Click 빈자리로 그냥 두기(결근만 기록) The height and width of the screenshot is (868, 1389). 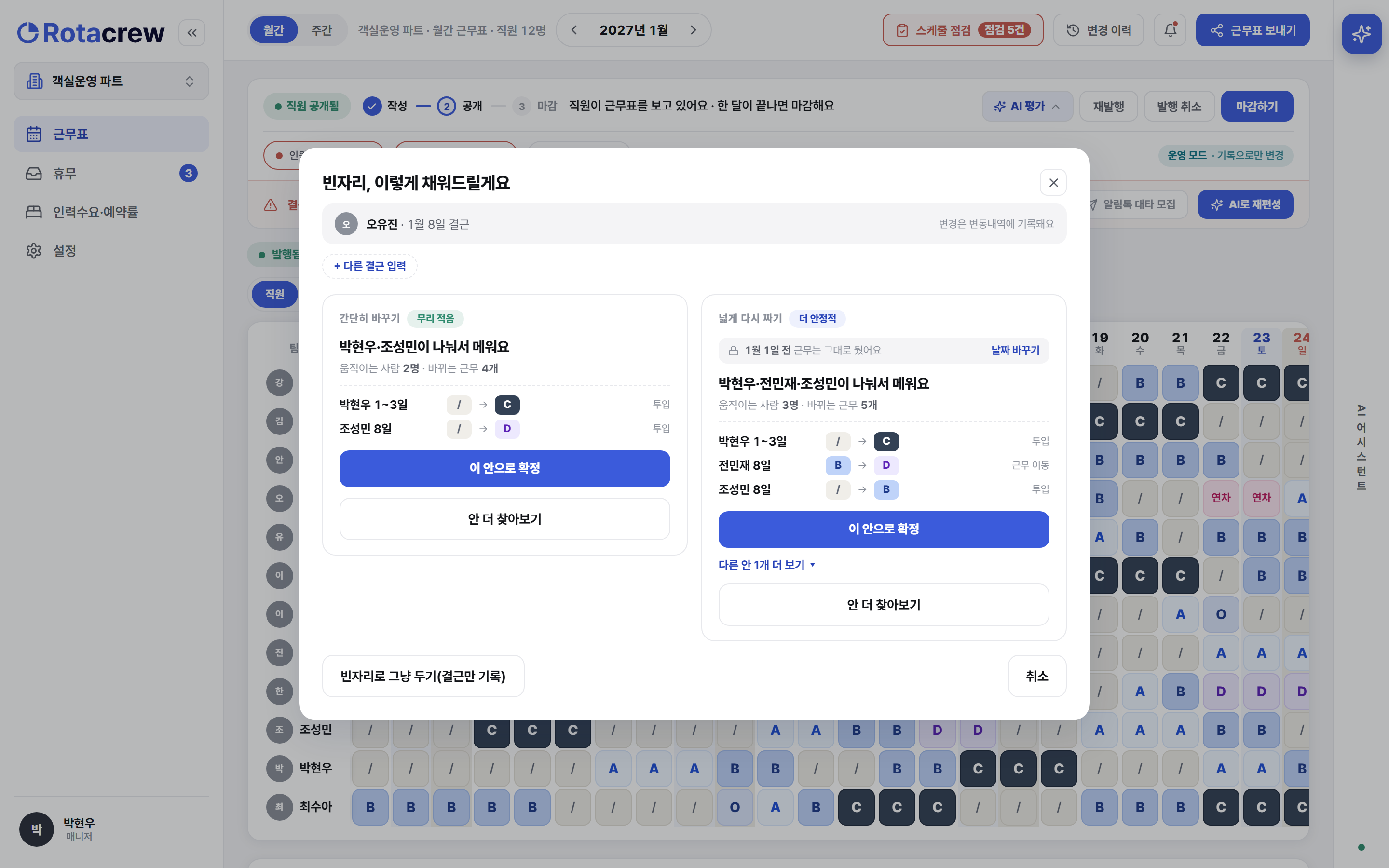click(423, 676)
